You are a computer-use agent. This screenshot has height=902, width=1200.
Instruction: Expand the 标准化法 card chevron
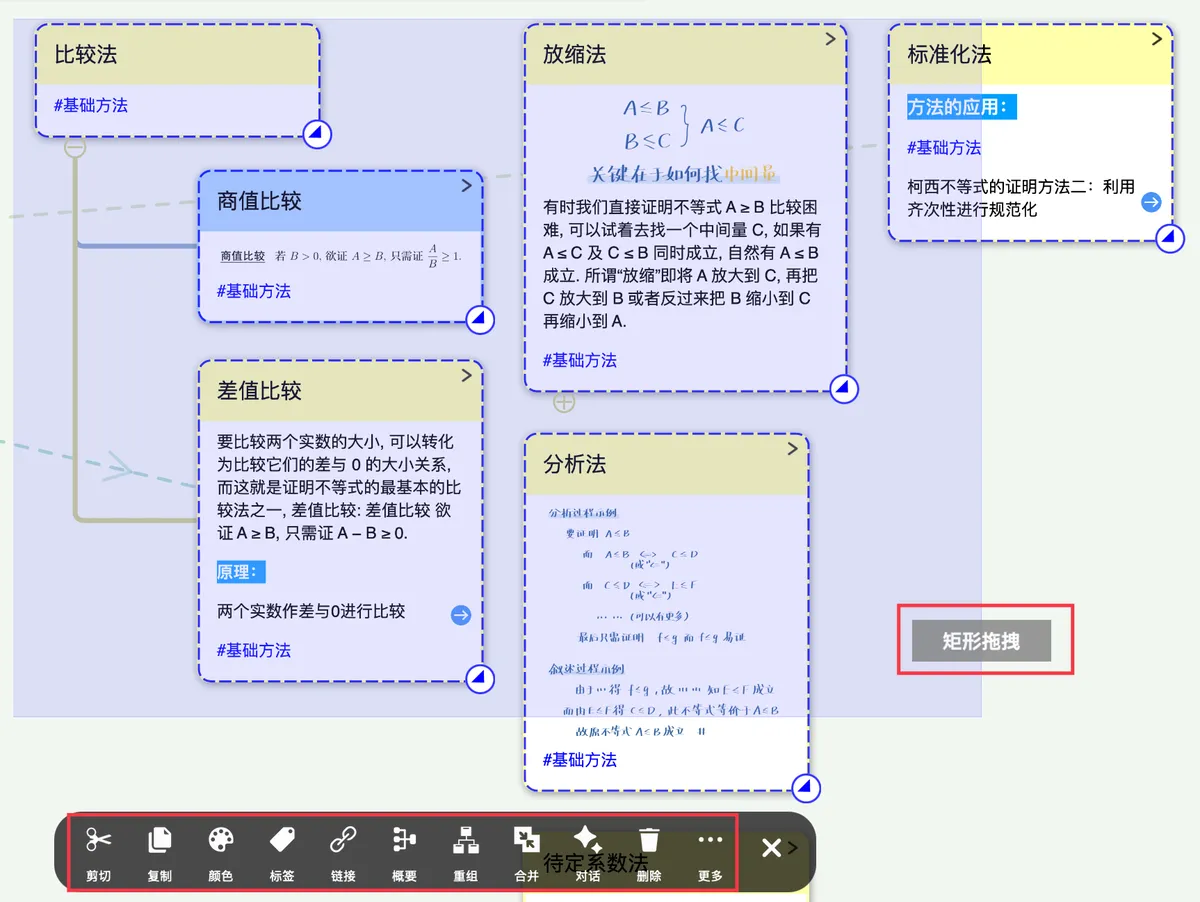1157,39
